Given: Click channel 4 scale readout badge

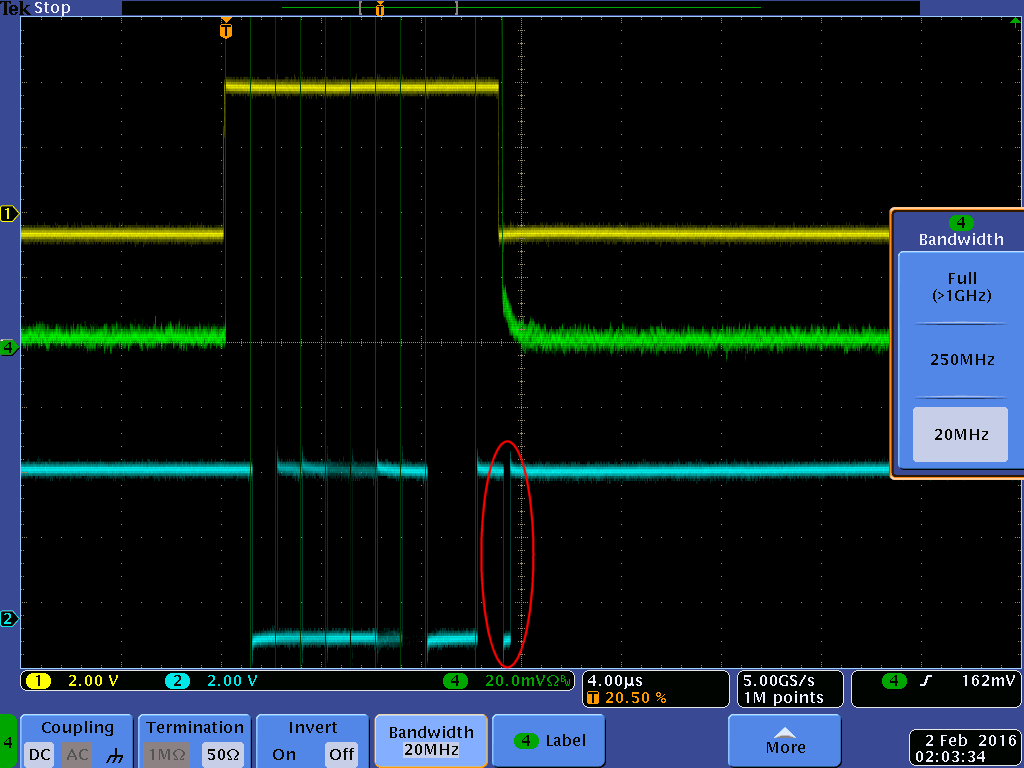Looking at the screenshot, I should [455, 681].
